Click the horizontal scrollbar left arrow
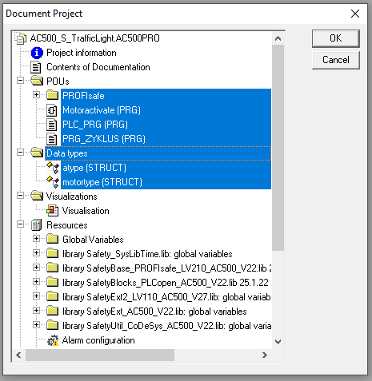Viewport: 372px width, 381px height. (19, 355)
